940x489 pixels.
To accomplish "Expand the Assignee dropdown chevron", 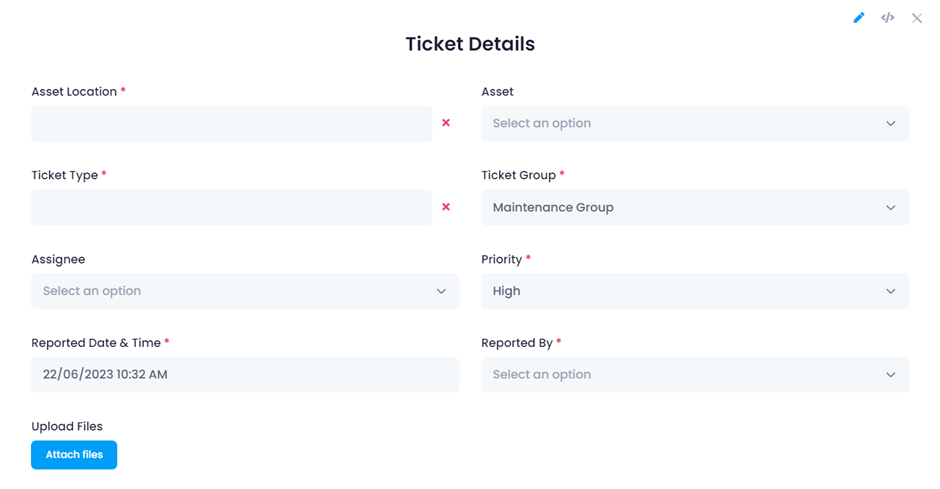I will tap(441, 291).
